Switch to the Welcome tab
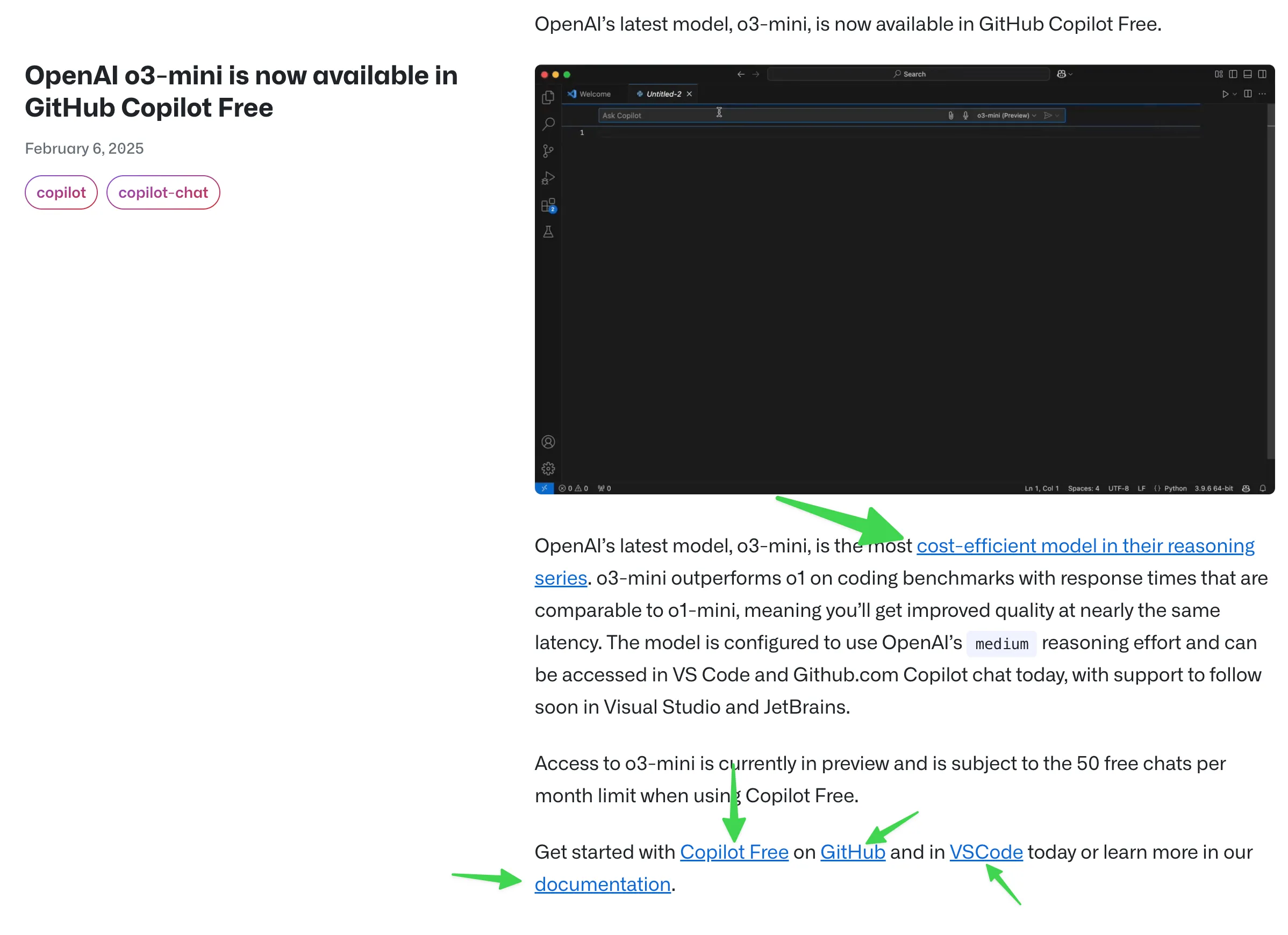1288x935 pixels. [595, 93]
